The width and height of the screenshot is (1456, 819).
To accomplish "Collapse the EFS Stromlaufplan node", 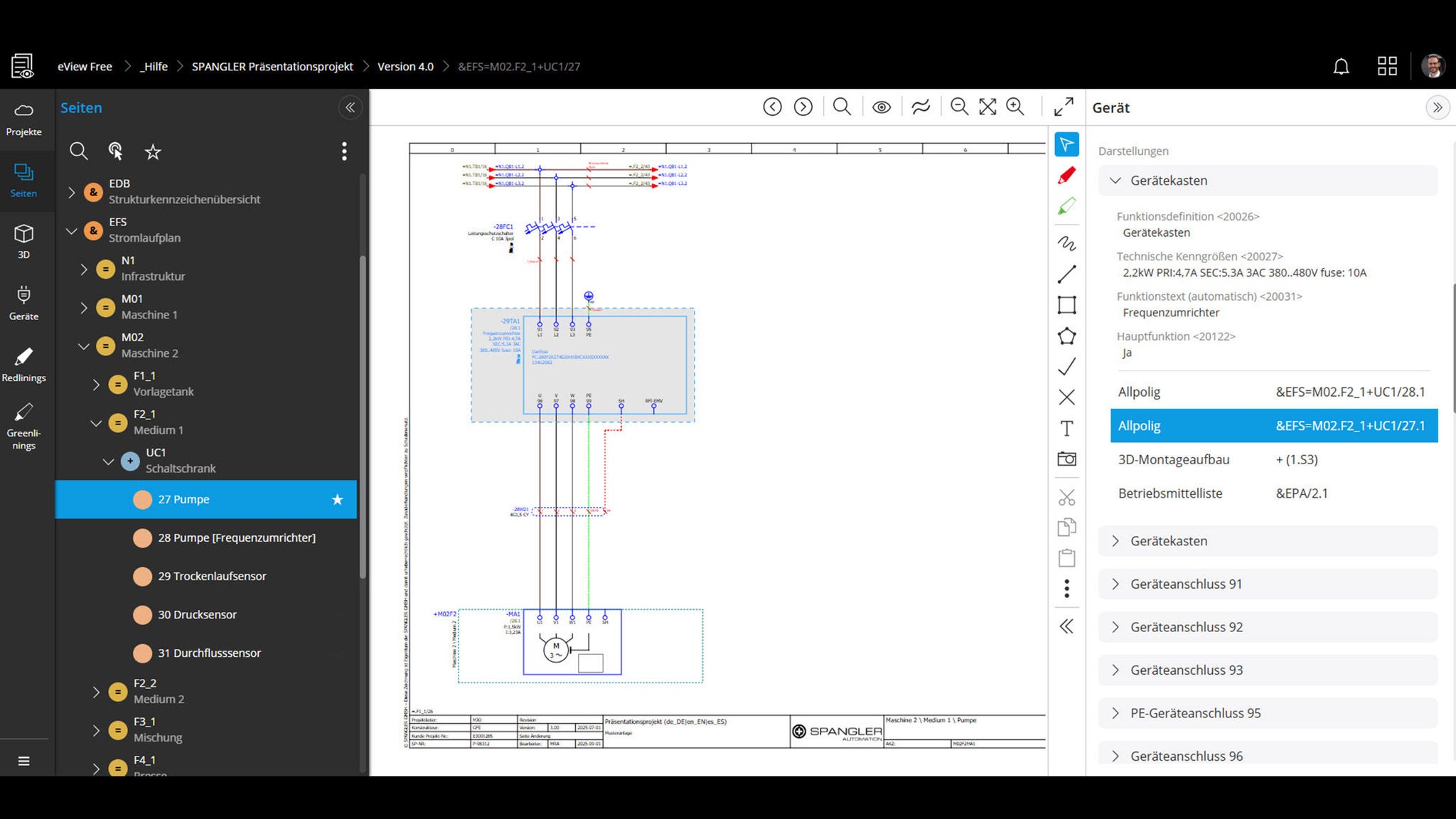I will tap(71, 230).
